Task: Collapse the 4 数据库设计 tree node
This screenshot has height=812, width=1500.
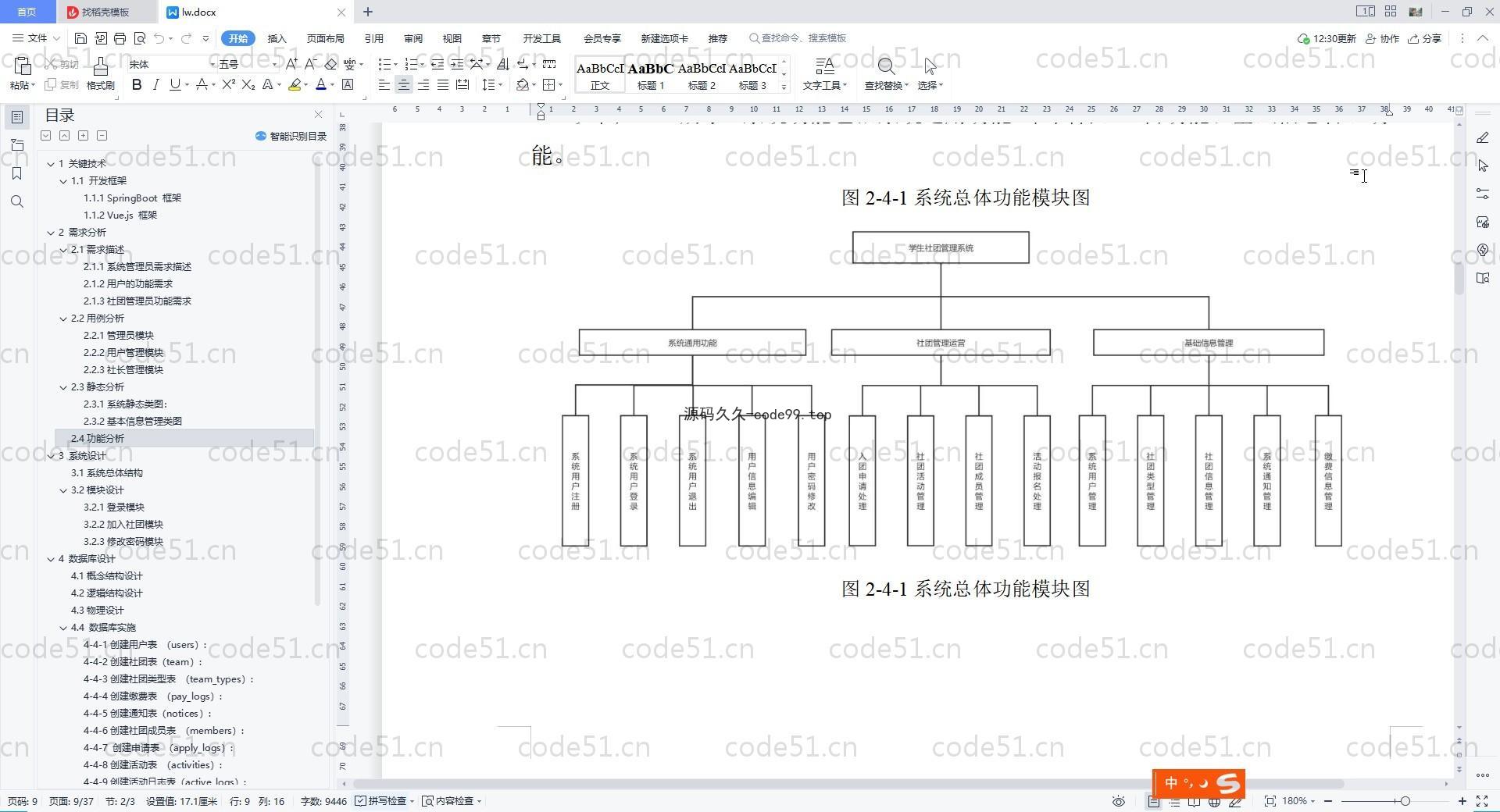Action: [51, 559]
